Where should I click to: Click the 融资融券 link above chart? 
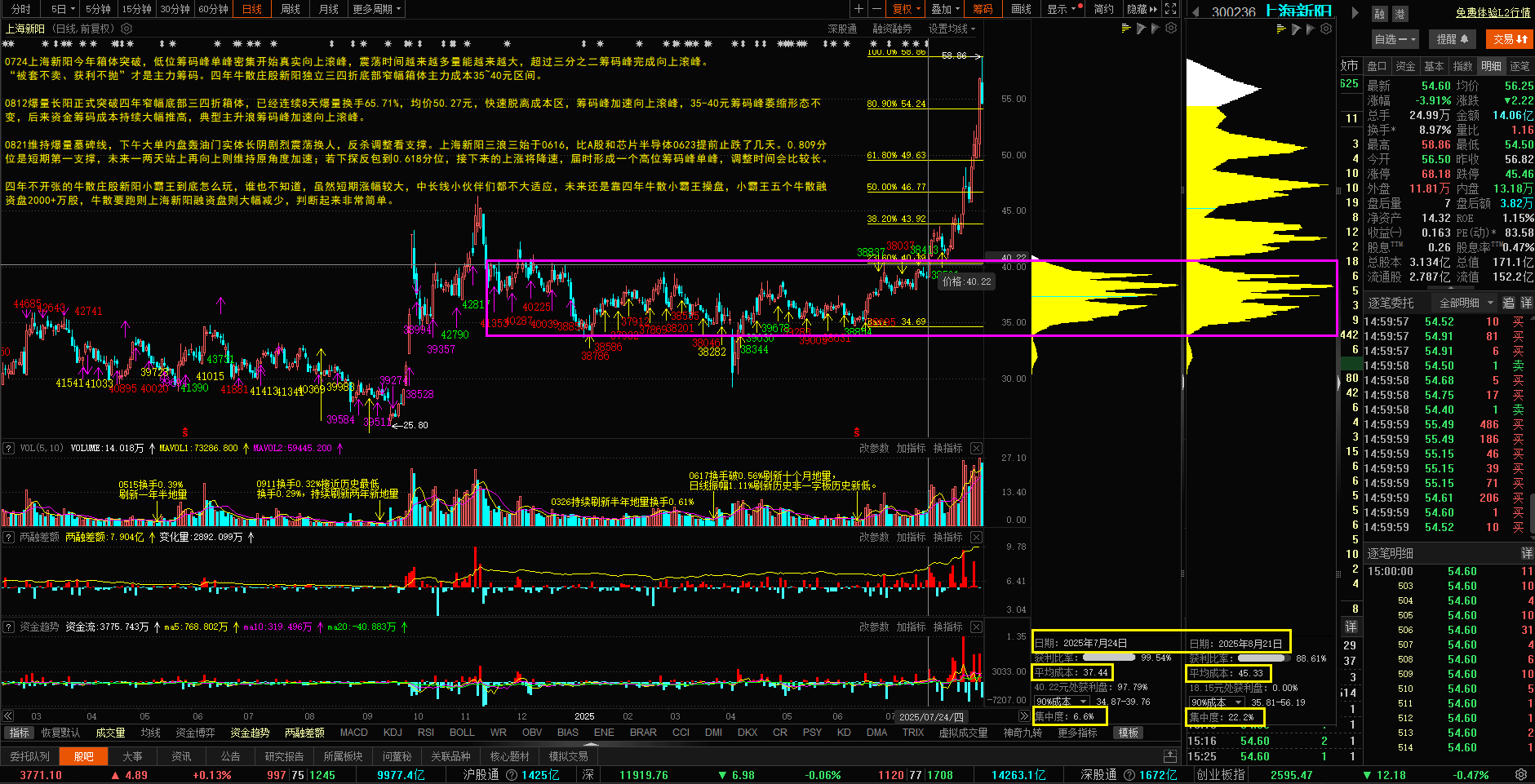point(892,29)
